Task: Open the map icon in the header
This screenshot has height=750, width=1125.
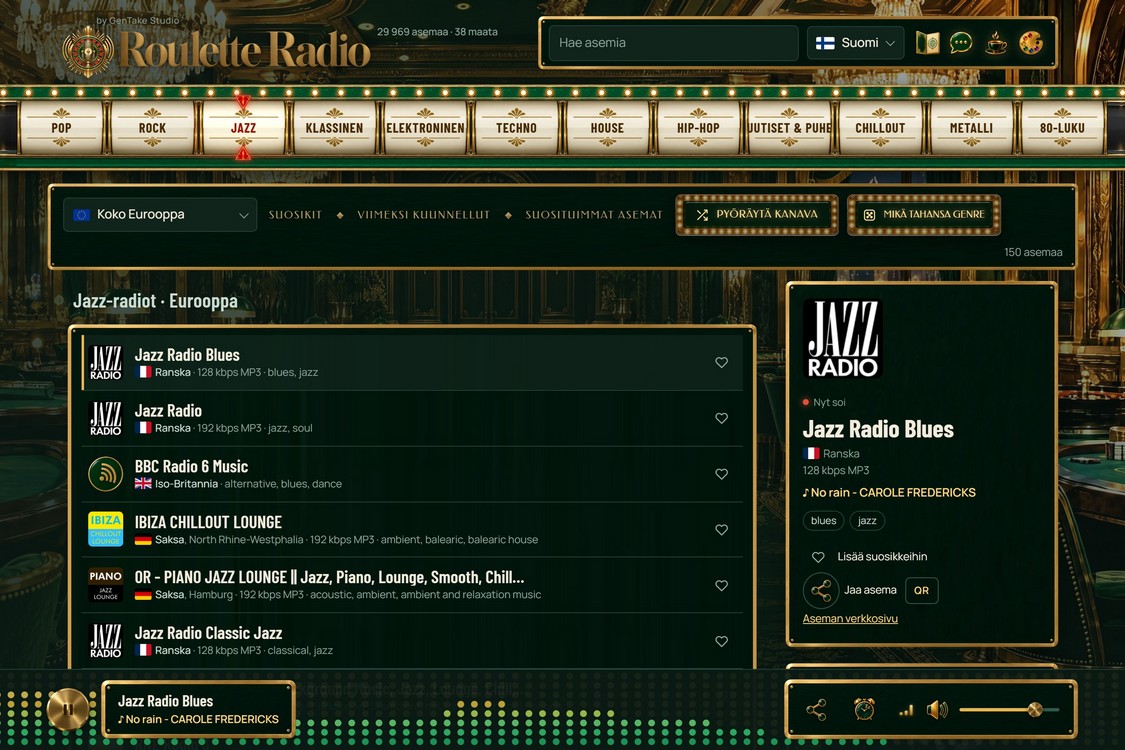Action: pyautogui.click(x=928, y=43)
